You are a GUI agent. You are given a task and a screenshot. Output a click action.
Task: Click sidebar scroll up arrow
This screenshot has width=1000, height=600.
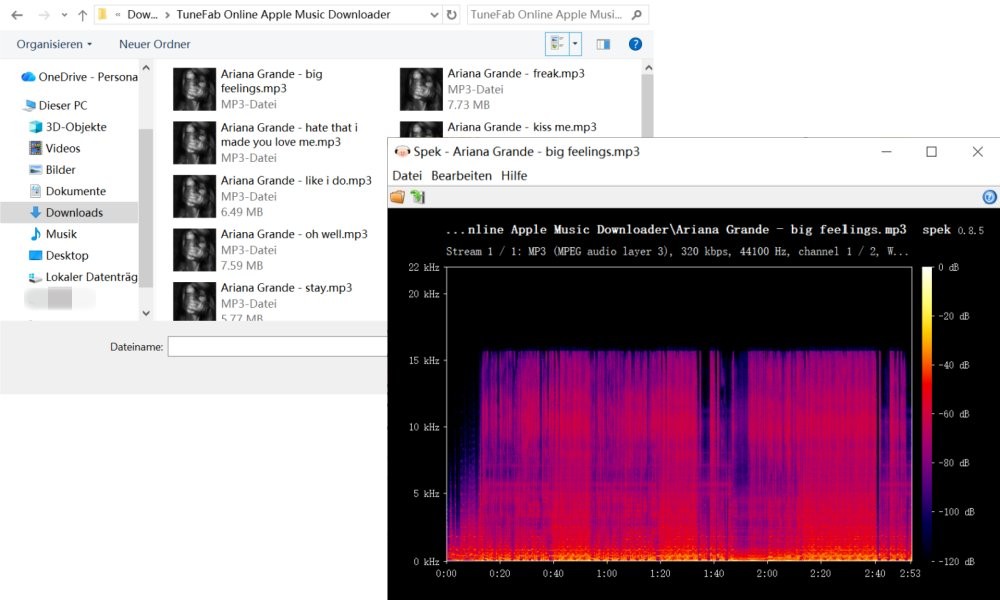coord(146,68)
